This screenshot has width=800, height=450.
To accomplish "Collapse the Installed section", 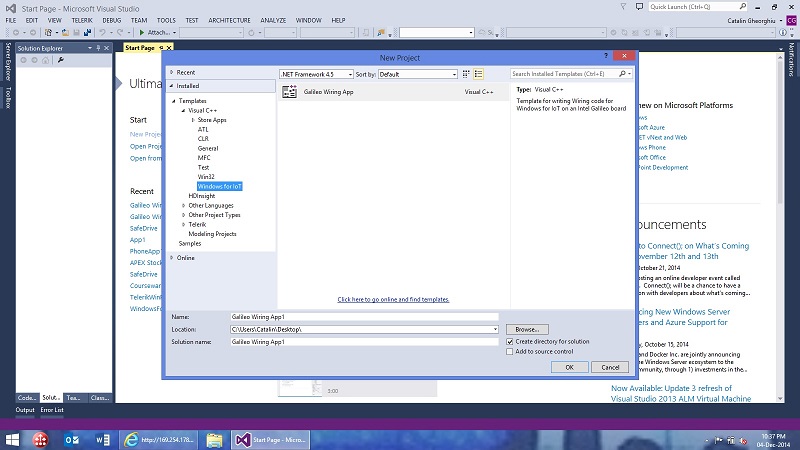I will (x=172, y=86).
